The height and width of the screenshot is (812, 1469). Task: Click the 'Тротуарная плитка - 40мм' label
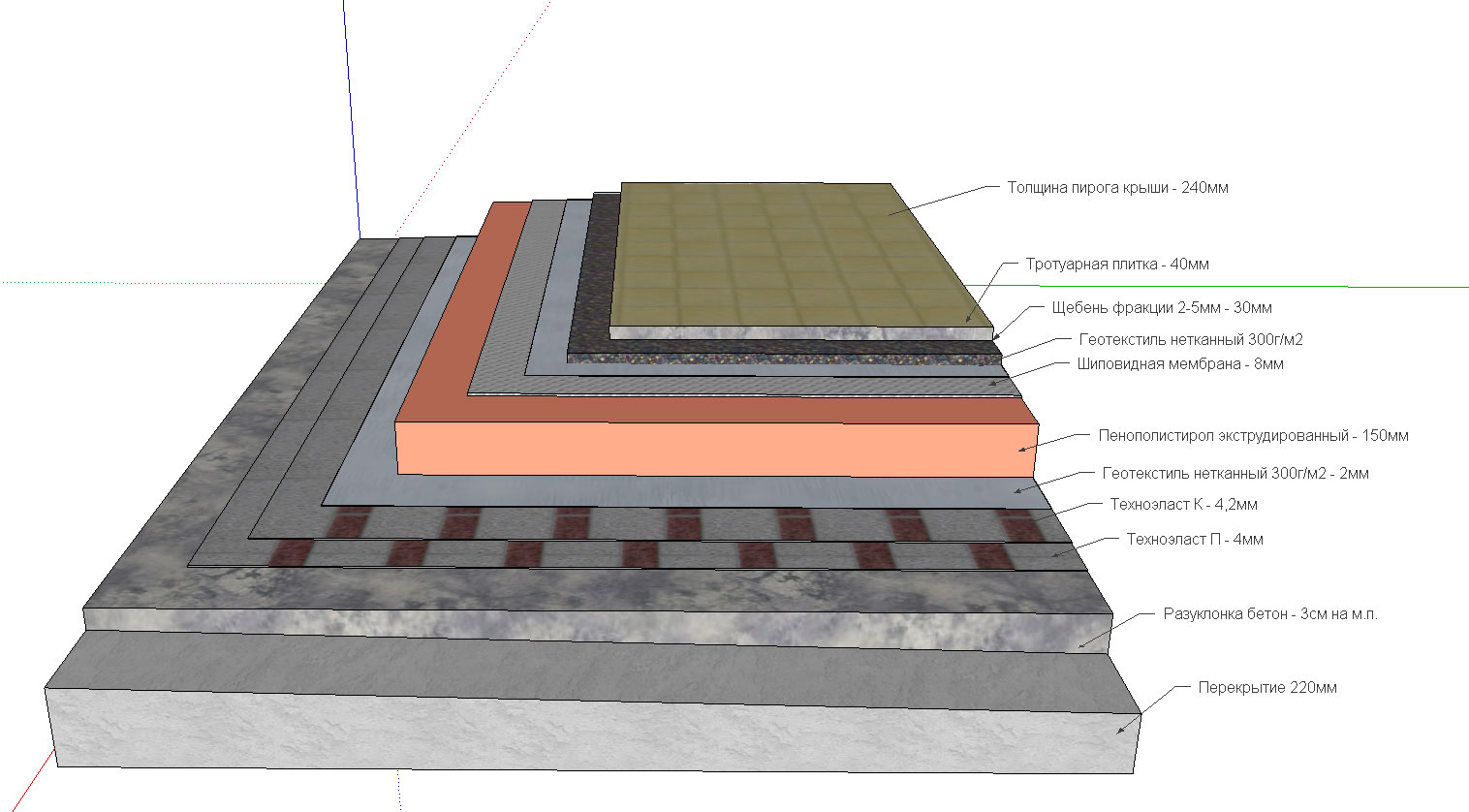tap(1117, 265)
